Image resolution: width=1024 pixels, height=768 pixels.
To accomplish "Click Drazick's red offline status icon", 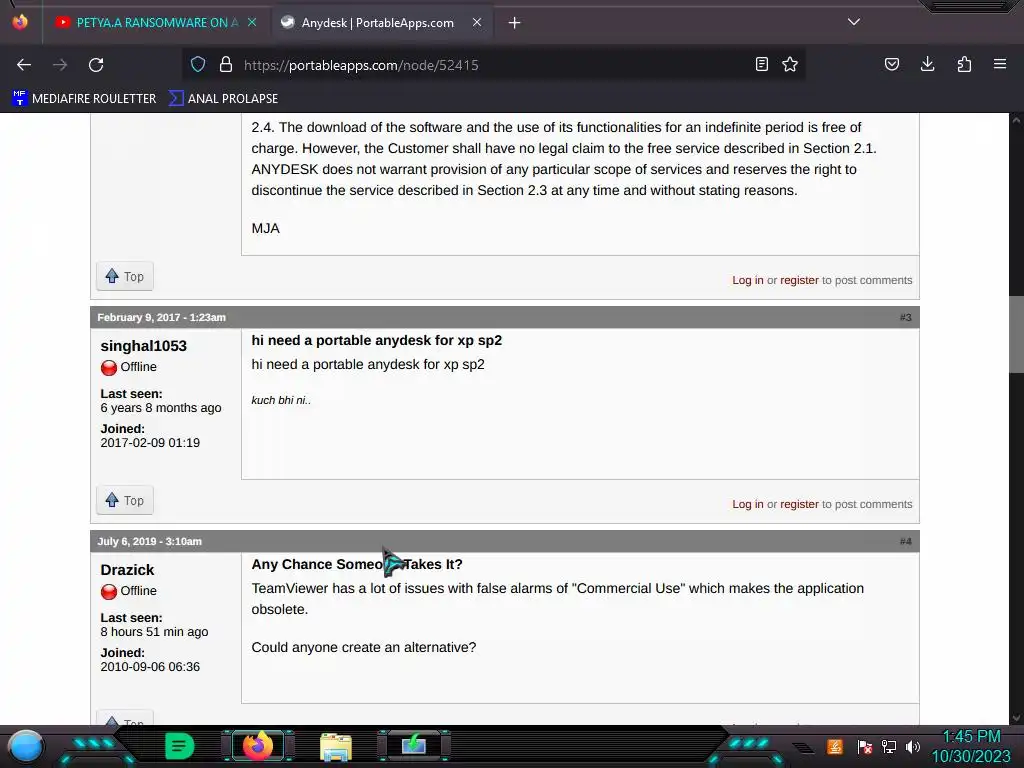I will pyautogui.click(x=109, y=592).
